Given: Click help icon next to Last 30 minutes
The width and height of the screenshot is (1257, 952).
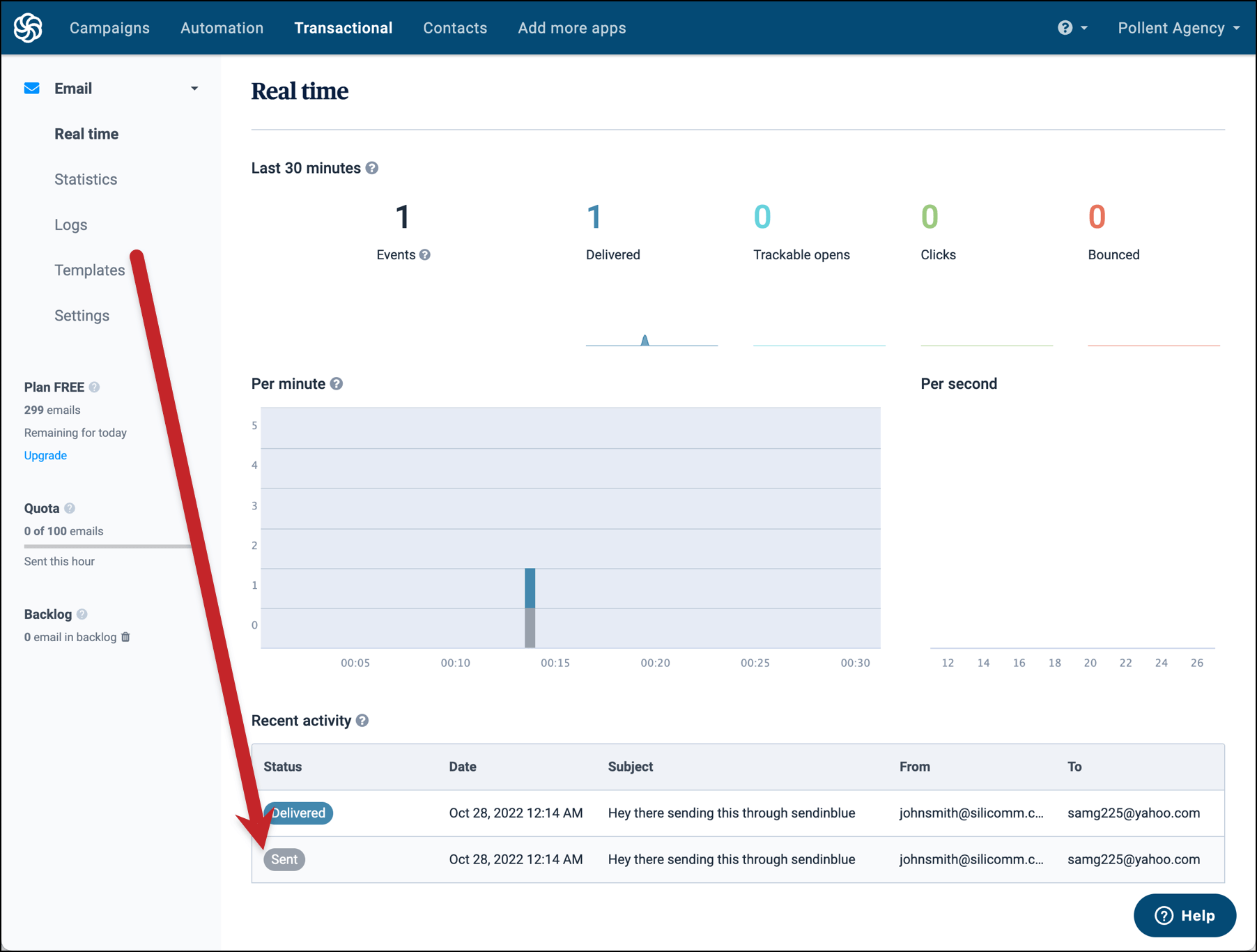Looking at the screenshot, I should 372,168.
